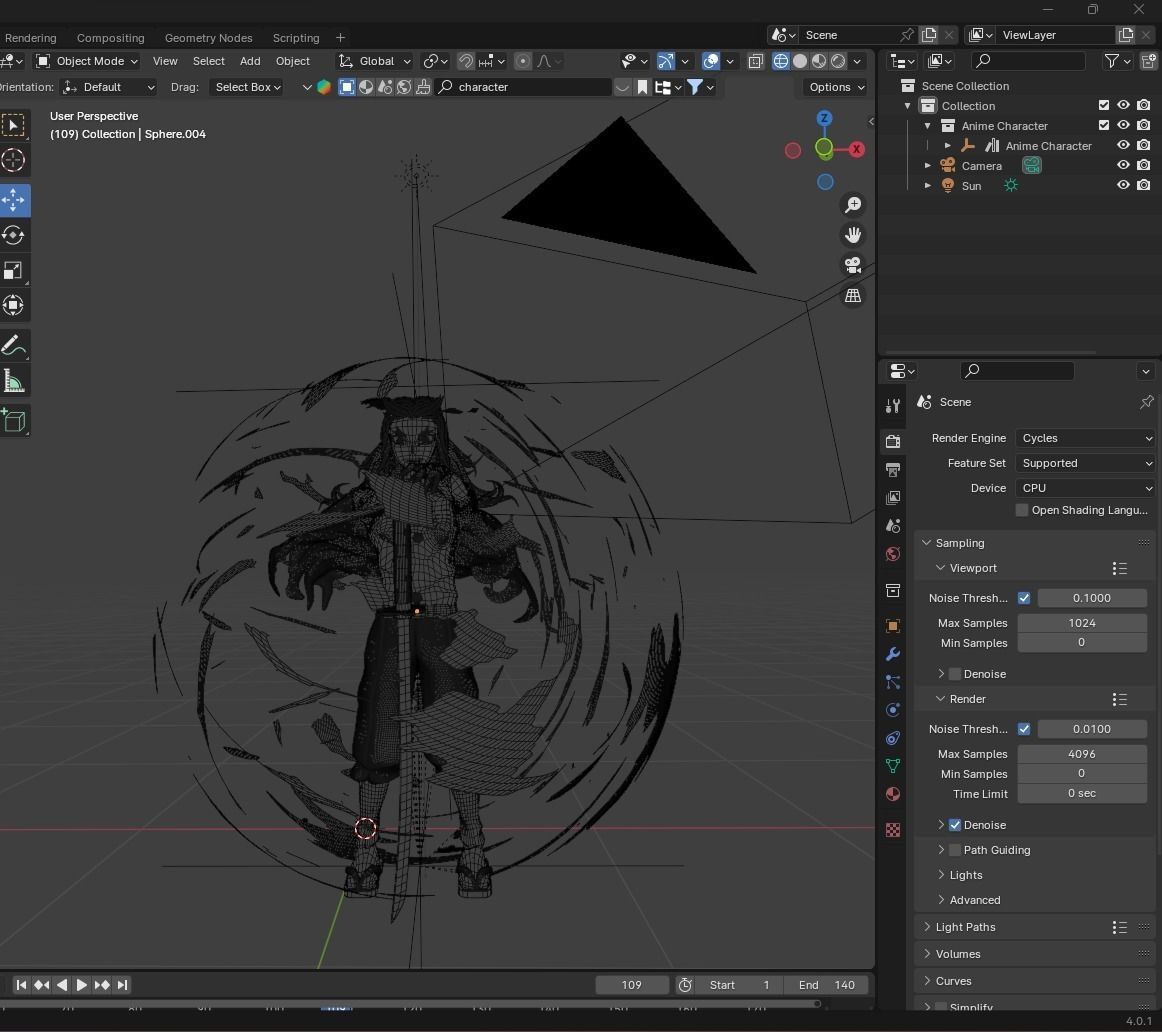Open the World properties tab

893,554
